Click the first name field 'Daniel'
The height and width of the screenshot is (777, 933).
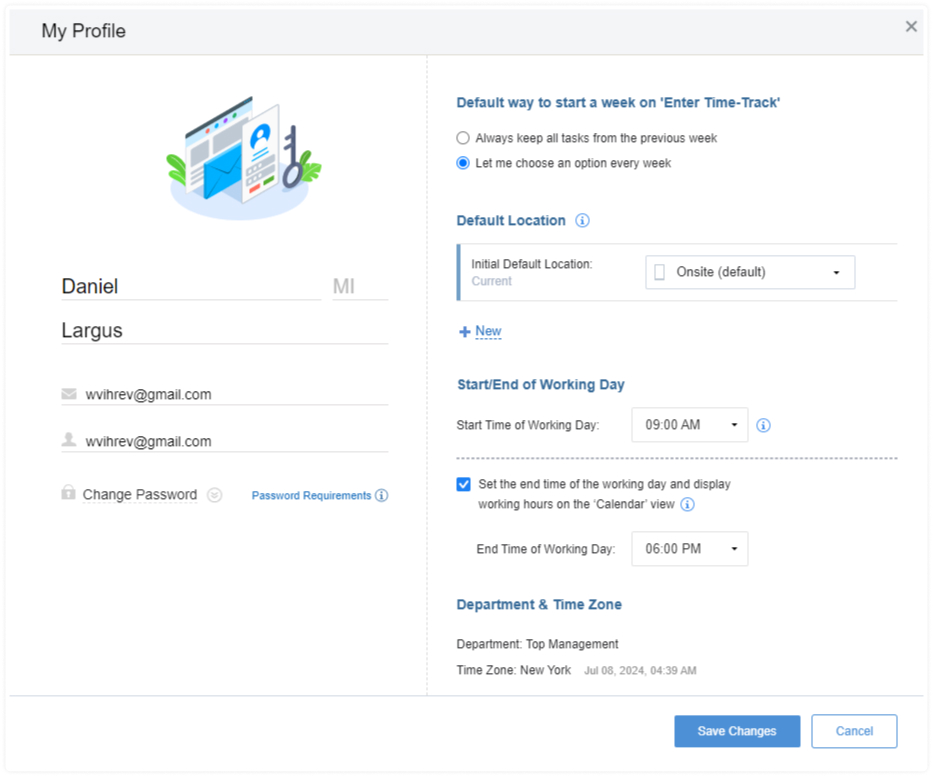tap(191, 286)
